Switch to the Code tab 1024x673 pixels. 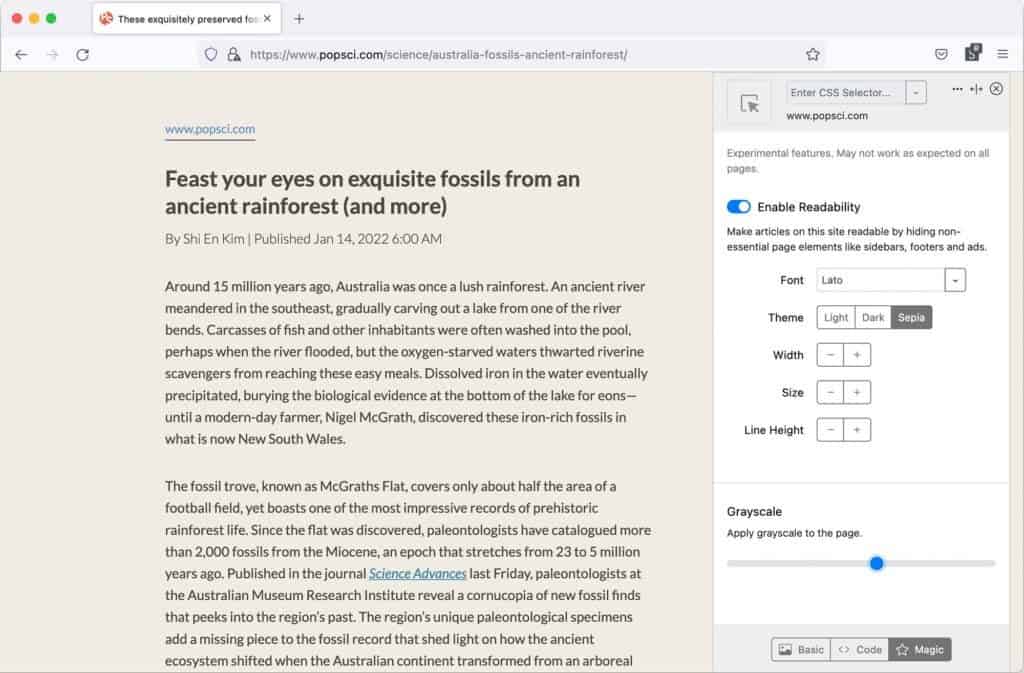click(860, 650)
